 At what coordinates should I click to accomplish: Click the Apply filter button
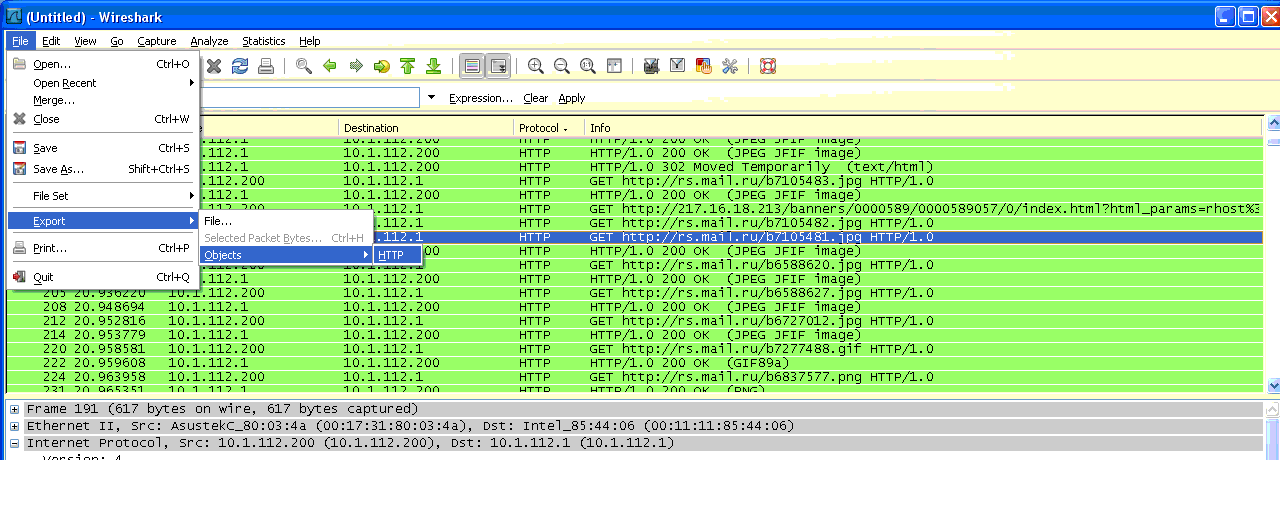(572, 98)
